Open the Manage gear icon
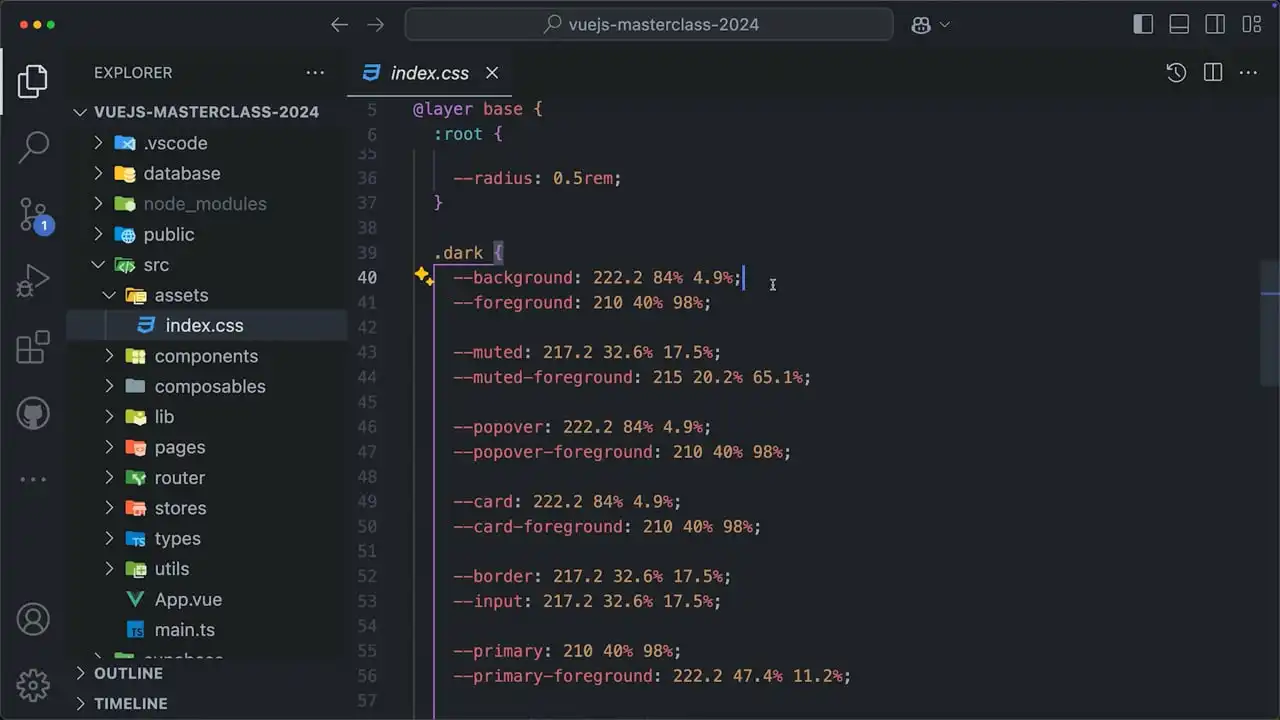 pos(33,685)
